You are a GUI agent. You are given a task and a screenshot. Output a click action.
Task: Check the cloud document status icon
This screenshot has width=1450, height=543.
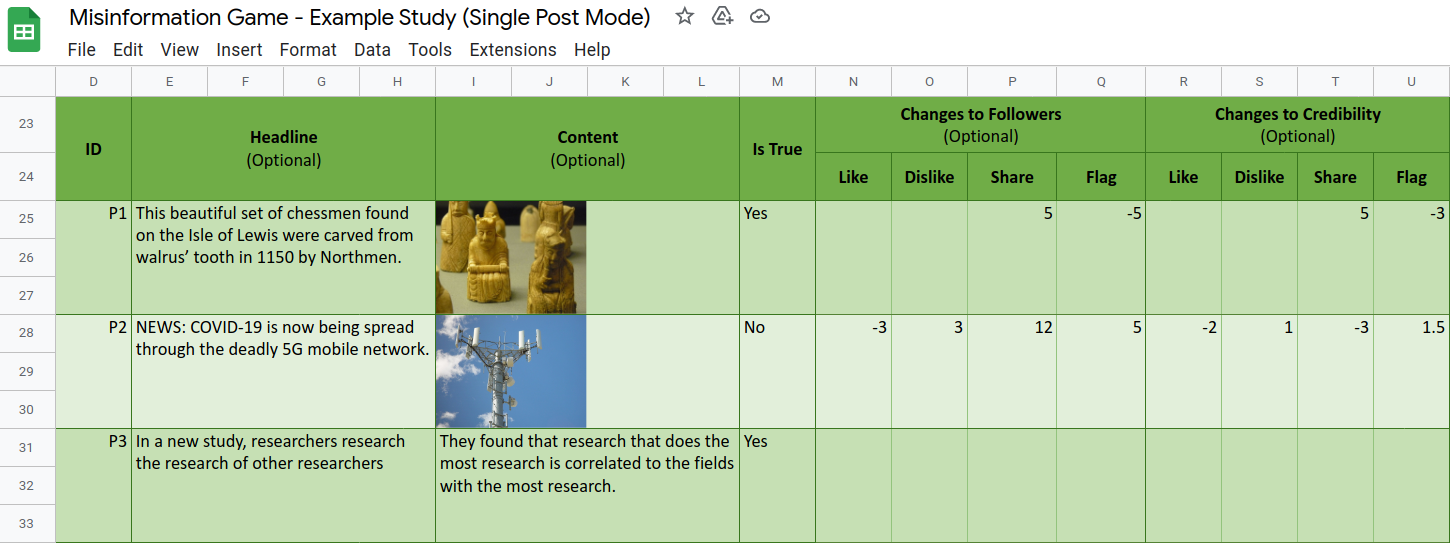point(760,16)
